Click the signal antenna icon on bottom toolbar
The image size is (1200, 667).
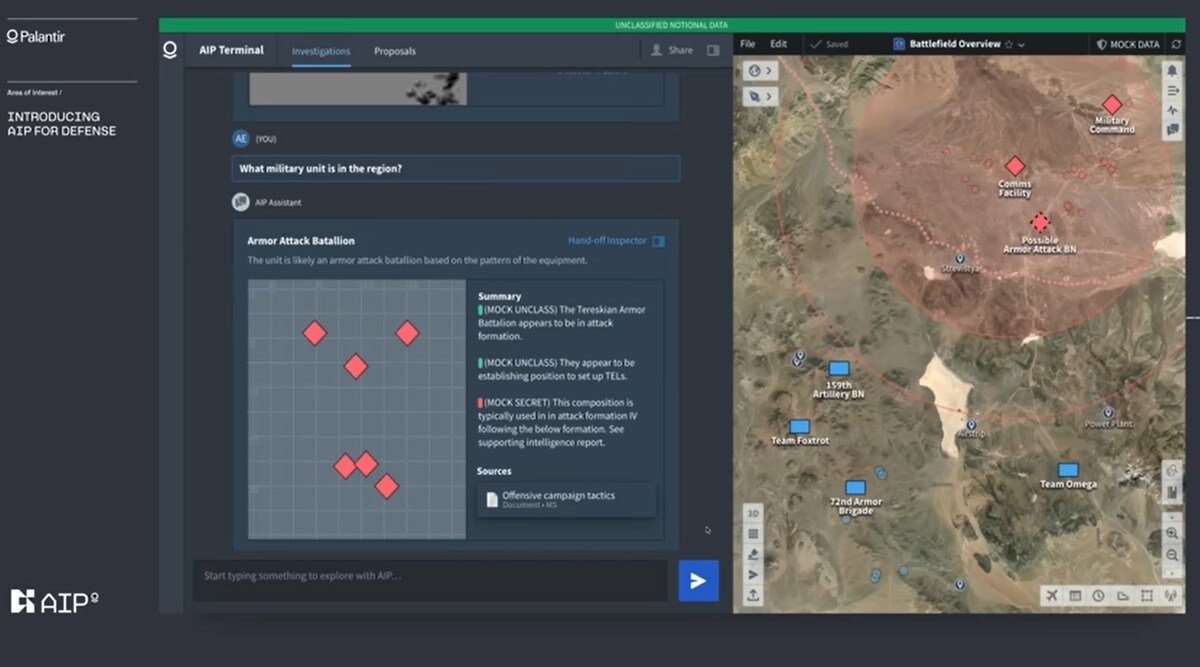[x=1171, y=596]
